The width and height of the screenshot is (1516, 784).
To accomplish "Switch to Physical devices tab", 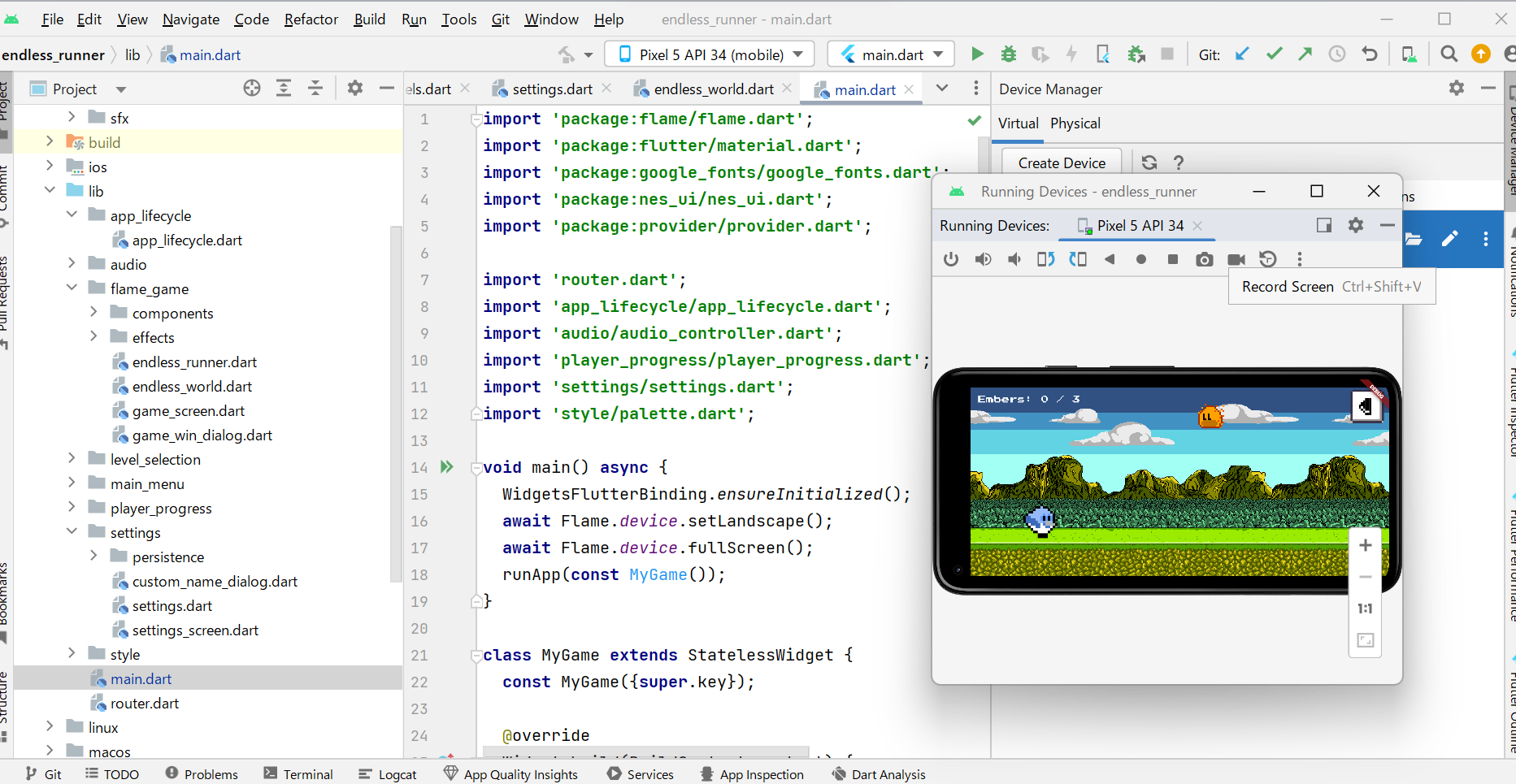I will tap(1075, 123).
